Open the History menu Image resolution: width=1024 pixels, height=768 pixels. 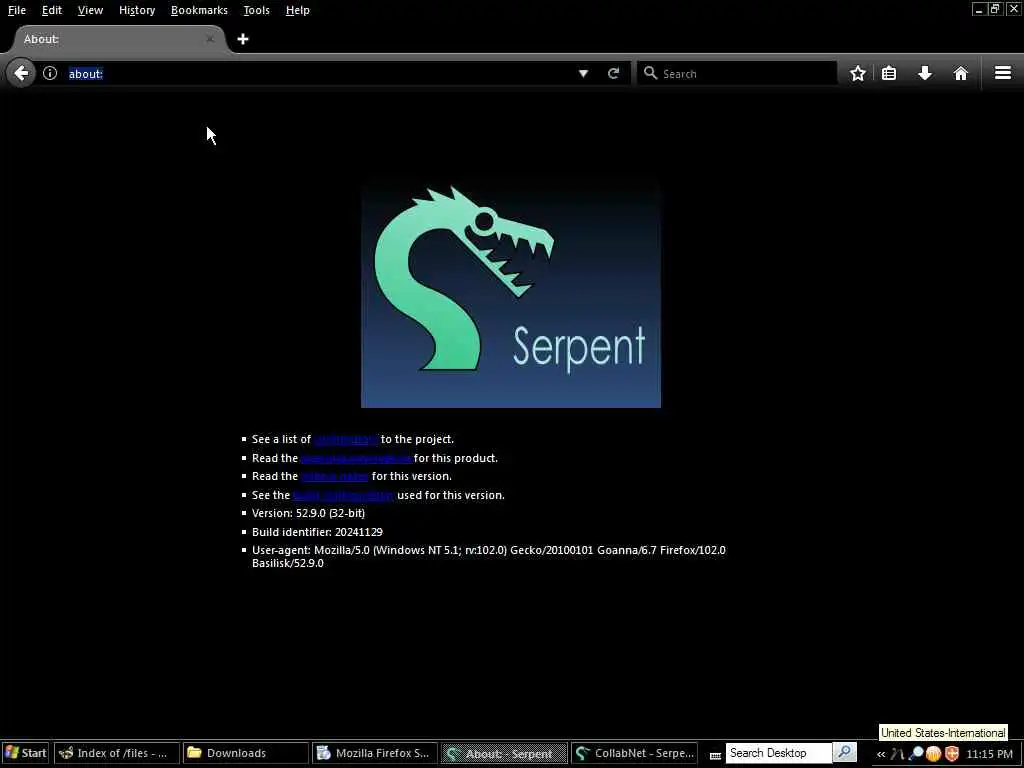click(137, 10)
